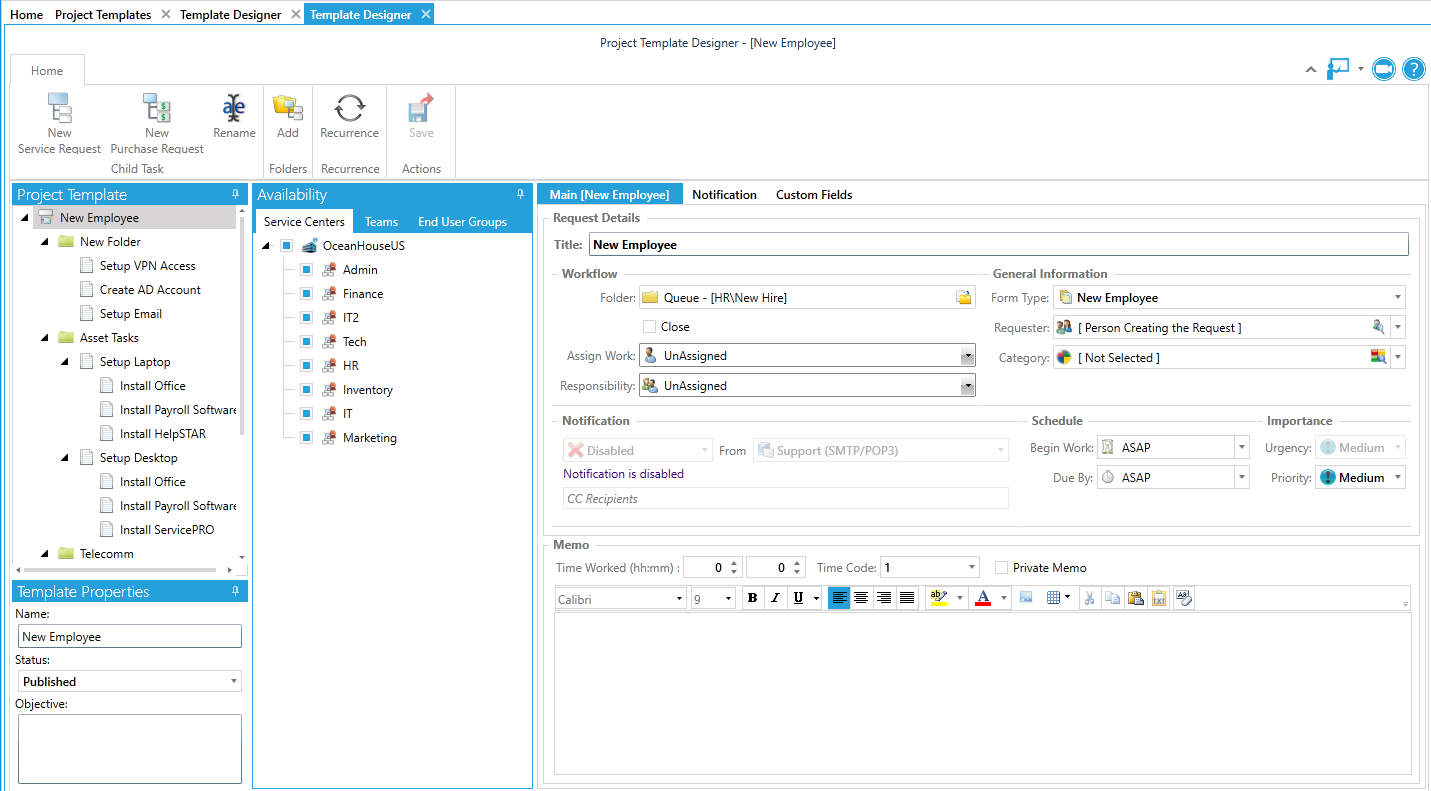The image size is (1431, 791).
Task: Toggle Finance service center checkbox
Action: pos(307,294)
